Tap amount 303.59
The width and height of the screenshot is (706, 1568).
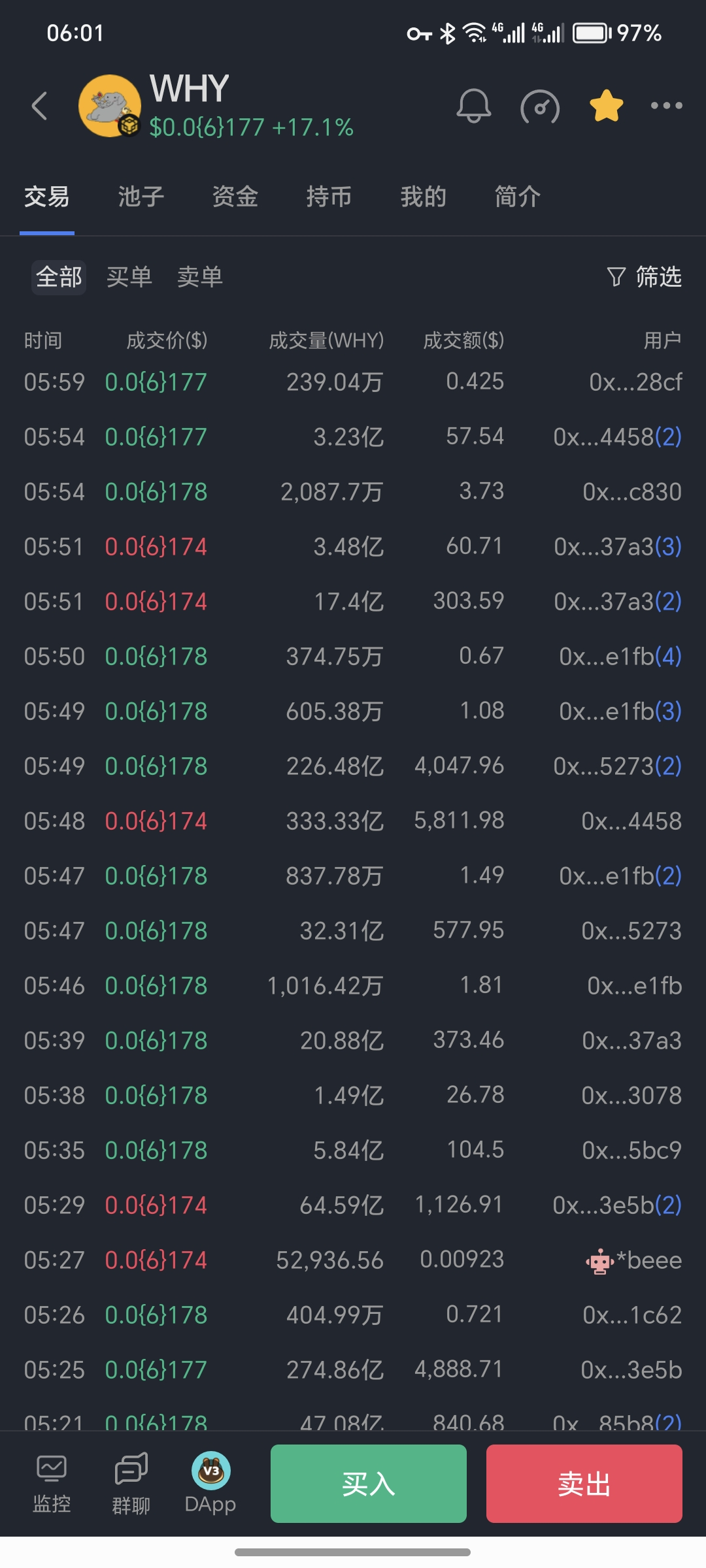point(469,601)
